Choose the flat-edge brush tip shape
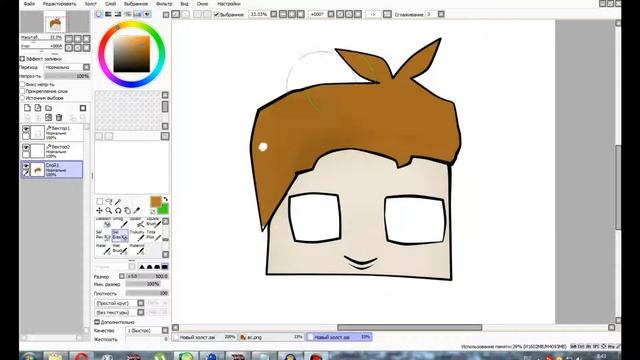The image size is (640, 360). point(164,267)
